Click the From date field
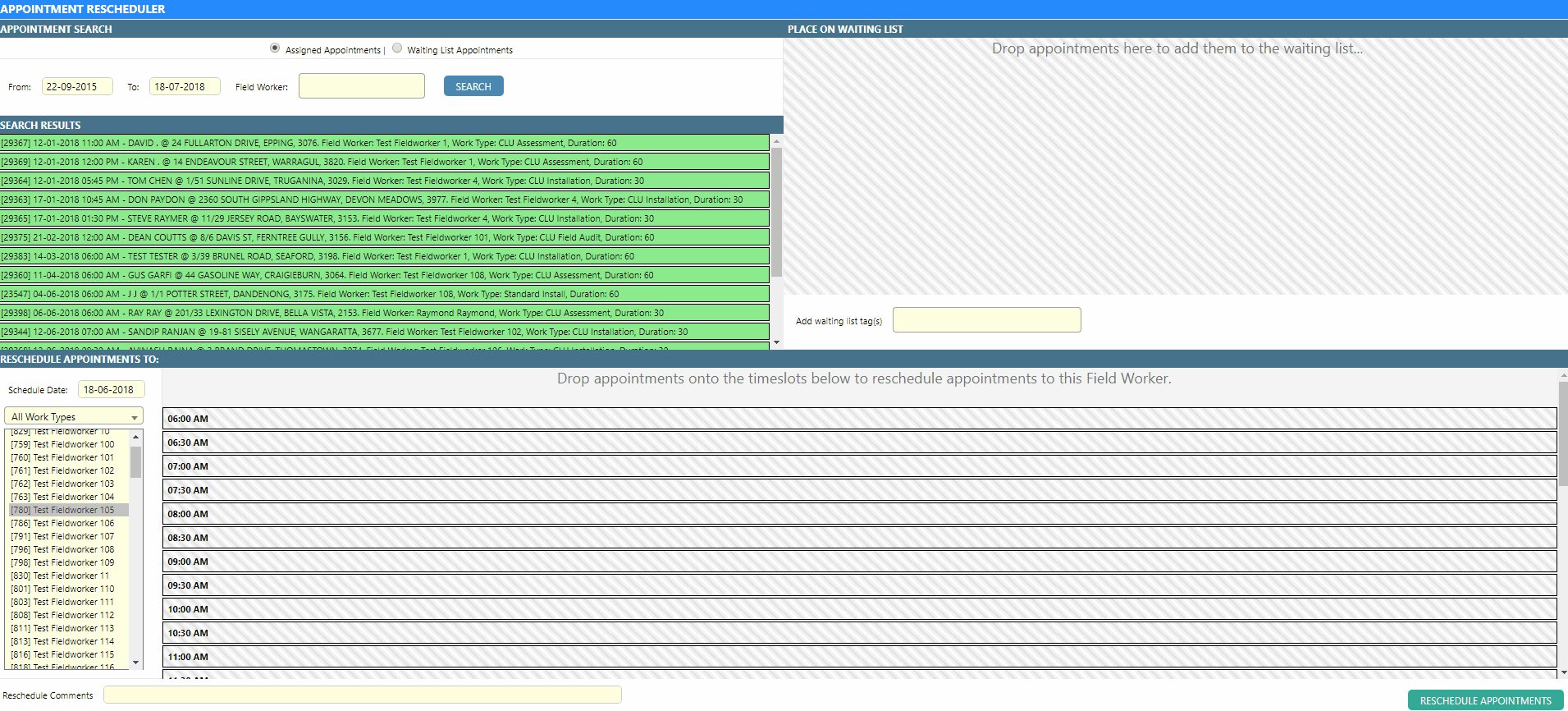Image resolution: width=1568 pixels, height=711 pixels. (x=77, y=86)
